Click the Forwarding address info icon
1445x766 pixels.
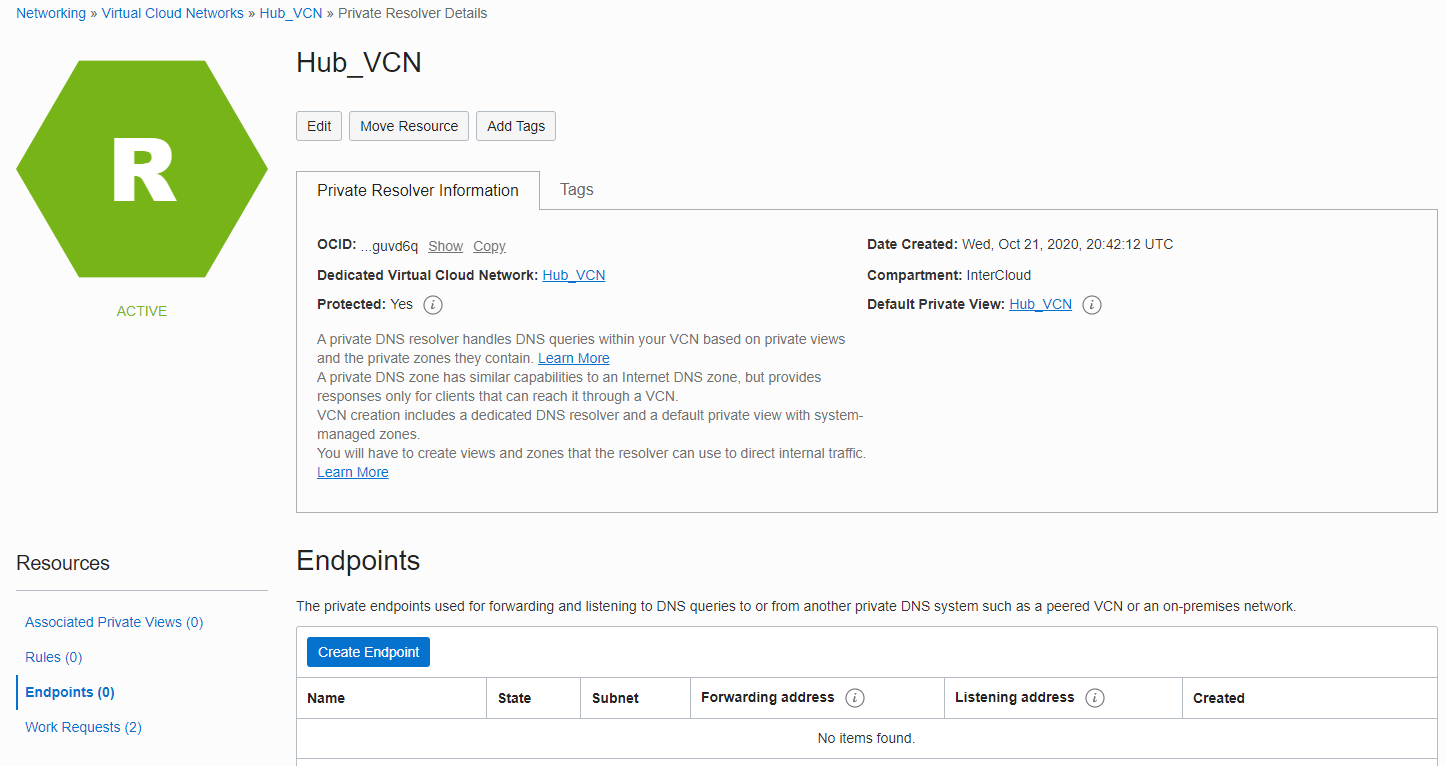click(854, 698)
